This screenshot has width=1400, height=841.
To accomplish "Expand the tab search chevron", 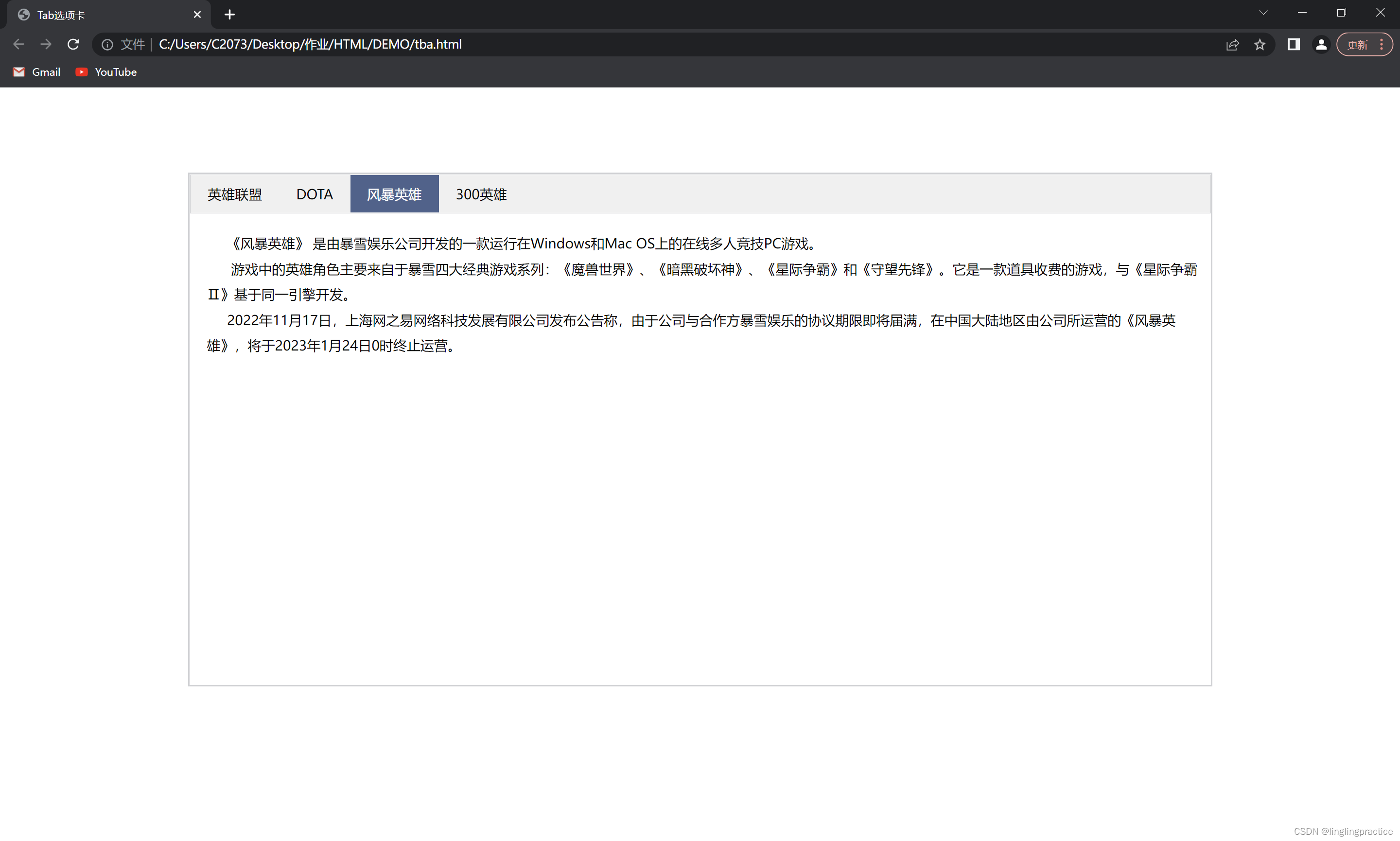I will point(1263,13).
